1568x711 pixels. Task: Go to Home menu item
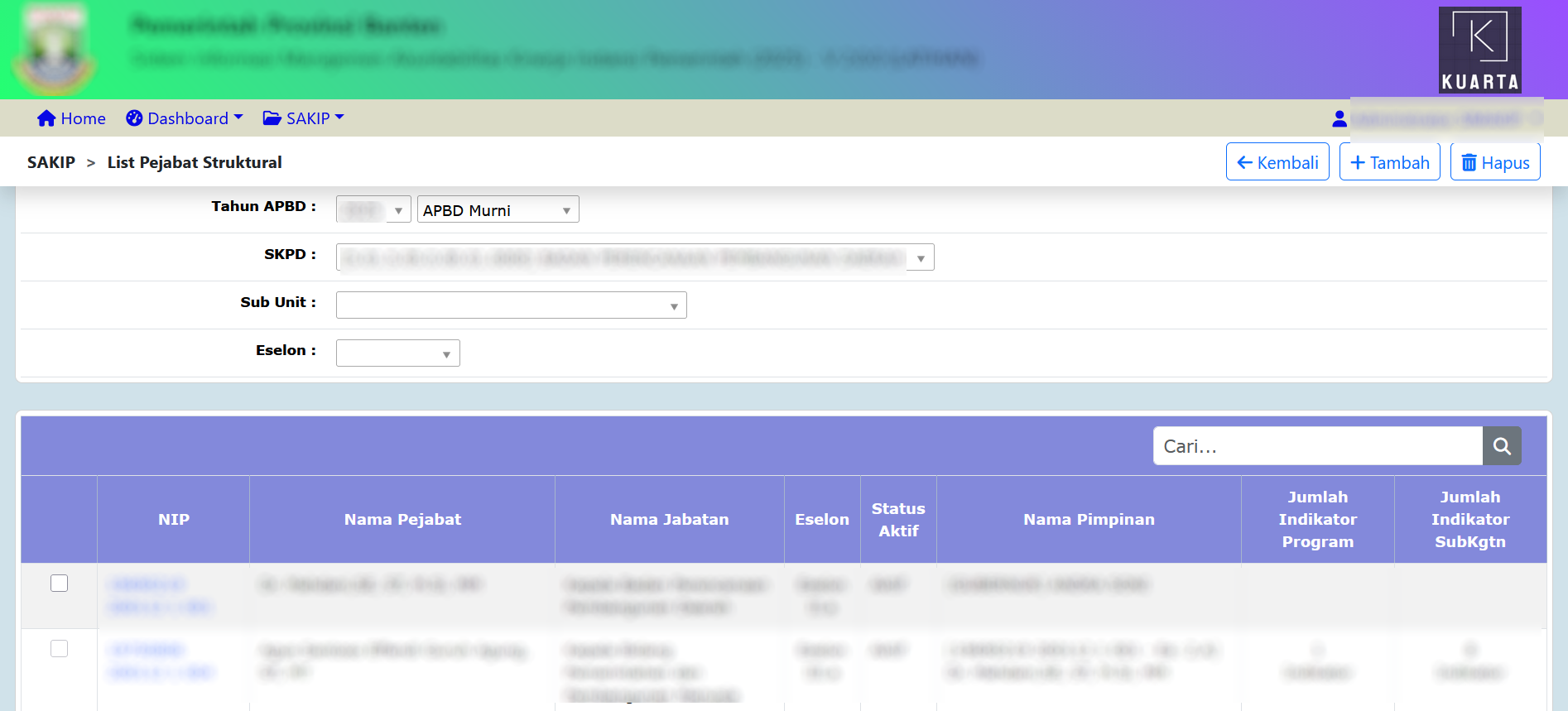point(71,118)
